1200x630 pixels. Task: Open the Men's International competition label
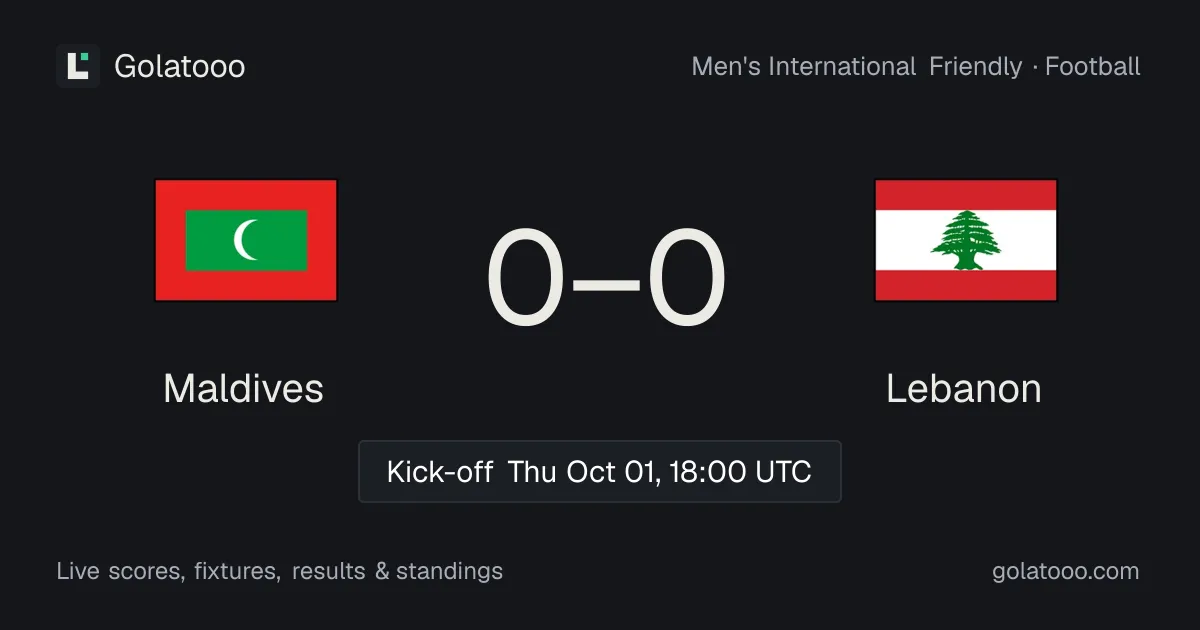pos(804,67)
